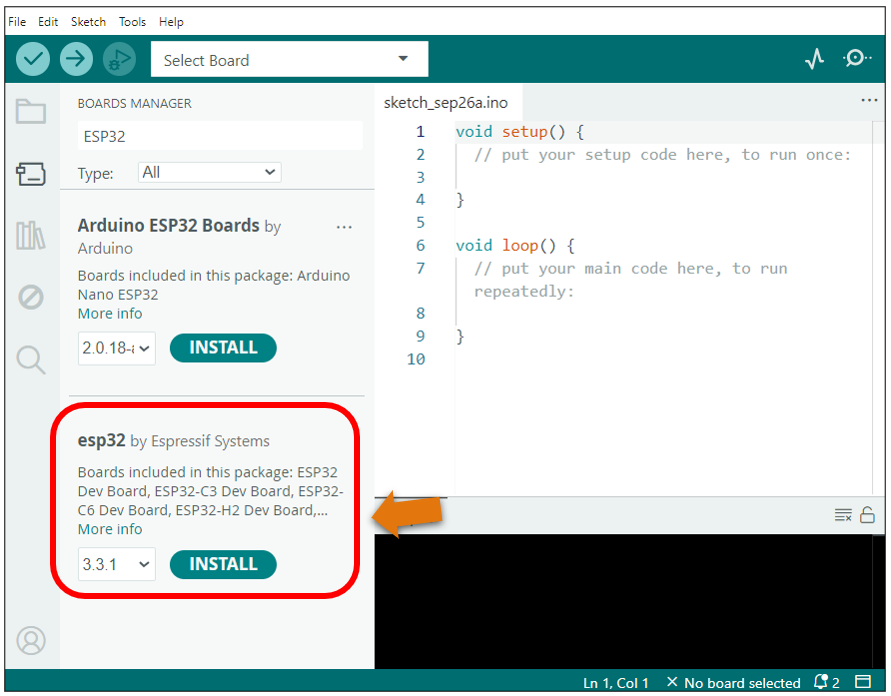Toggle the Boards Manager sidebar icon
891x696 pixels.
pos(31,173)
